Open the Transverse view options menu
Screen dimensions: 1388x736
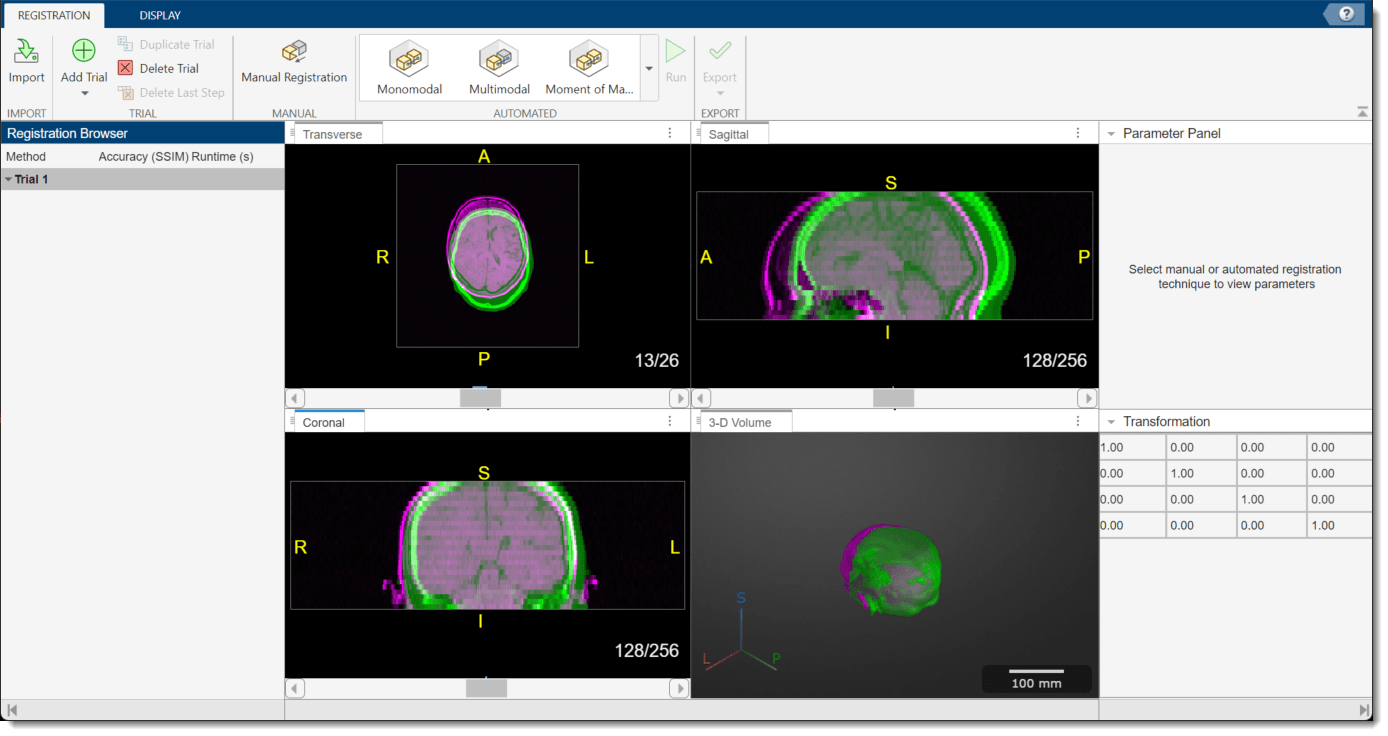pos(669,132)
